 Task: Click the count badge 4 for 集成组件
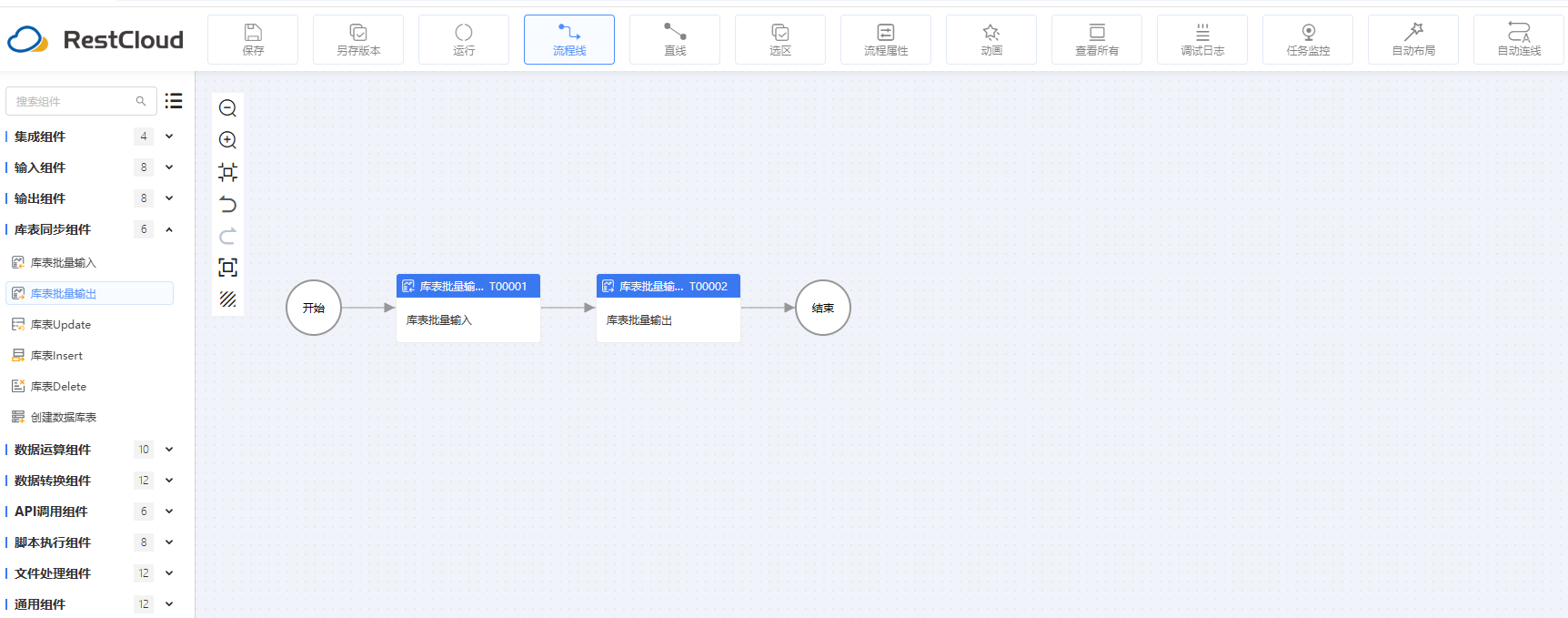144,137
